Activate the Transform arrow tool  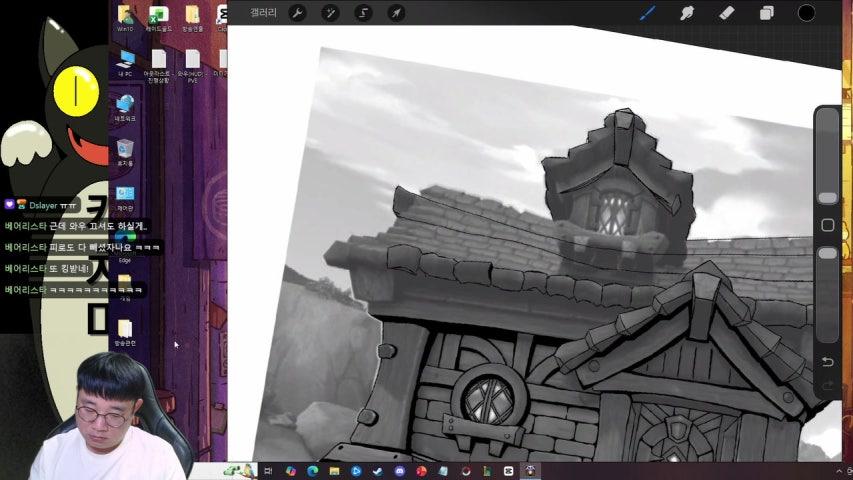click(x=396, y=13)
